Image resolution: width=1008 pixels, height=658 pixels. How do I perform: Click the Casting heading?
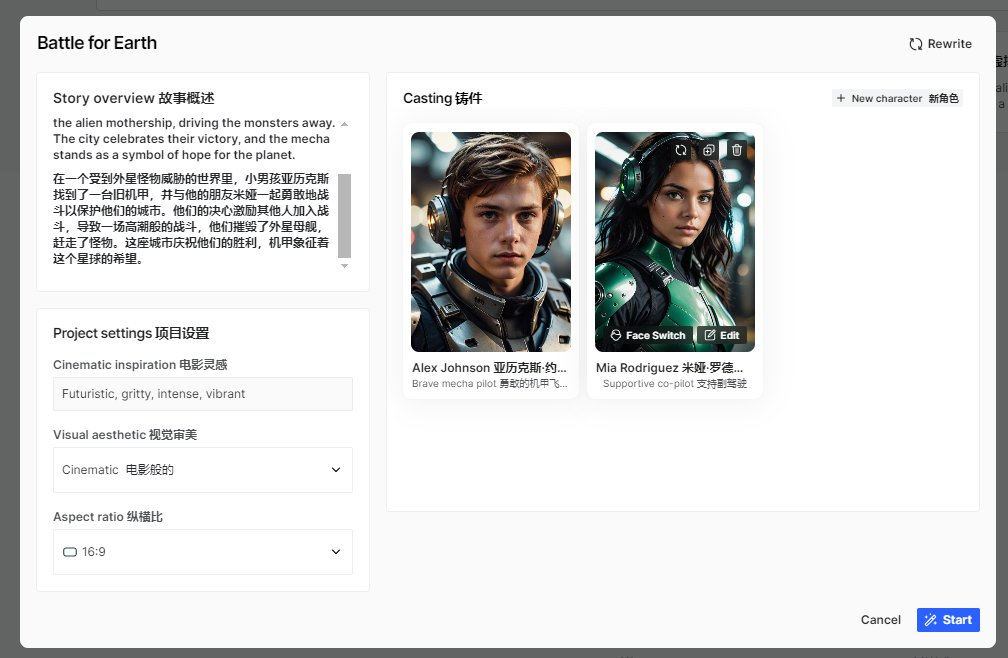tap(442, 98)
